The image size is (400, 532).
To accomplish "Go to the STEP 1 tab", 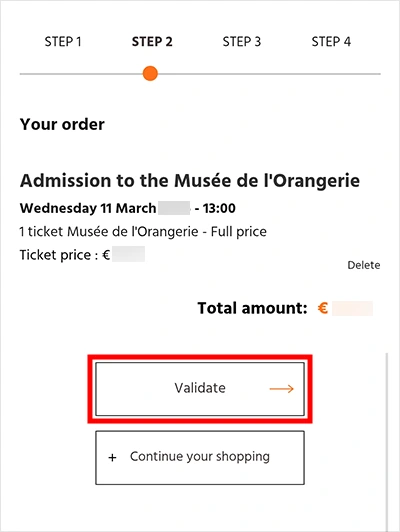I will tap(63, 41).
